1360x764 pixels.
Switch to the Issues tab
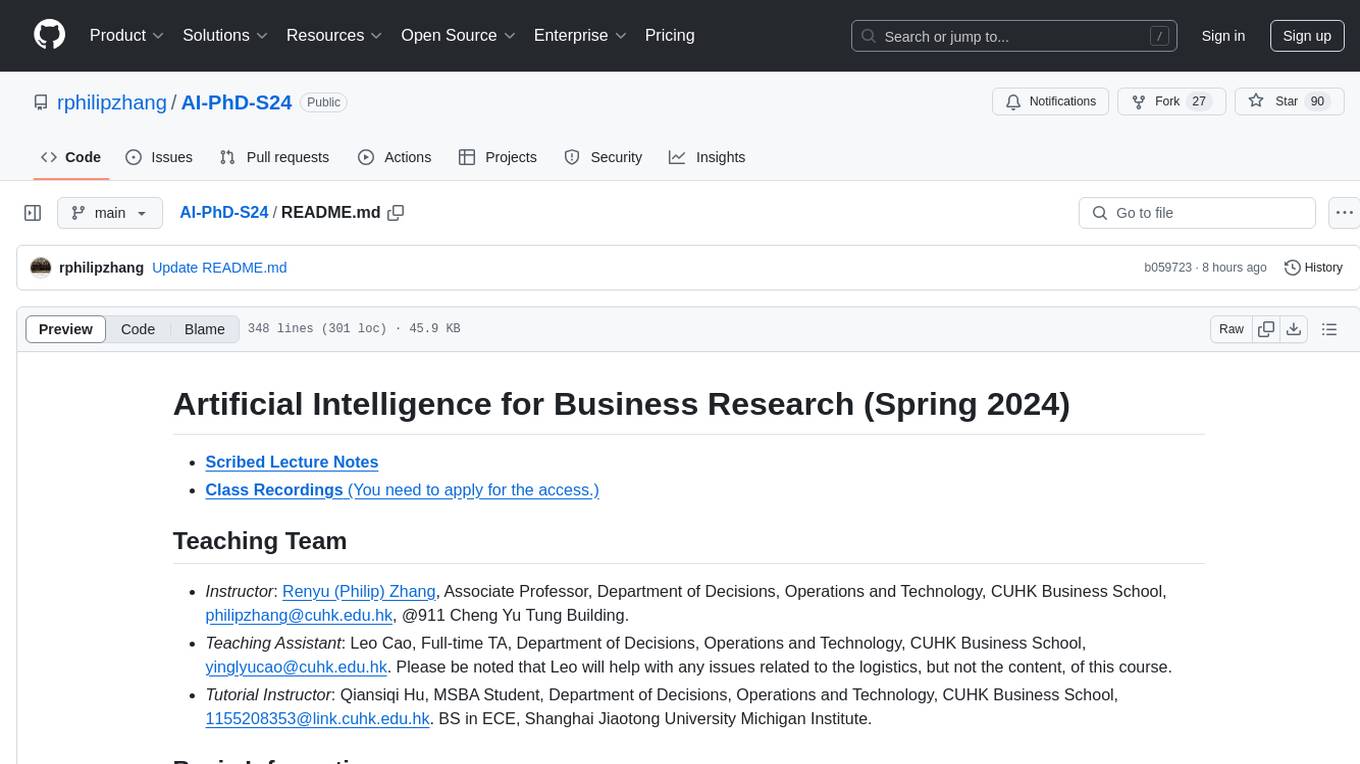[159, 157]
